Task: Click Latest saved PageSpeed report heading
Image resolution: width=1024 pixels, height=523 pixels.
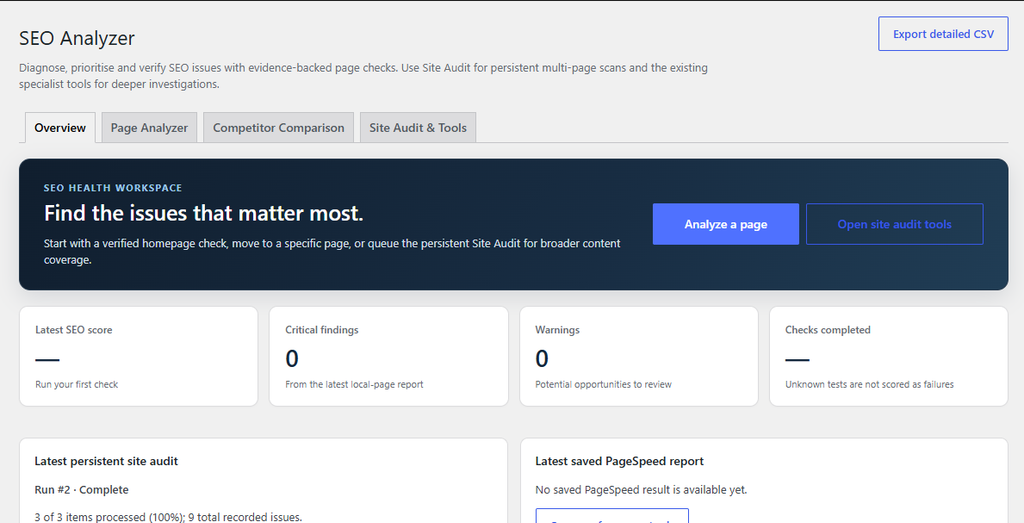Action: pyautogui.click(x=620, y=461)
